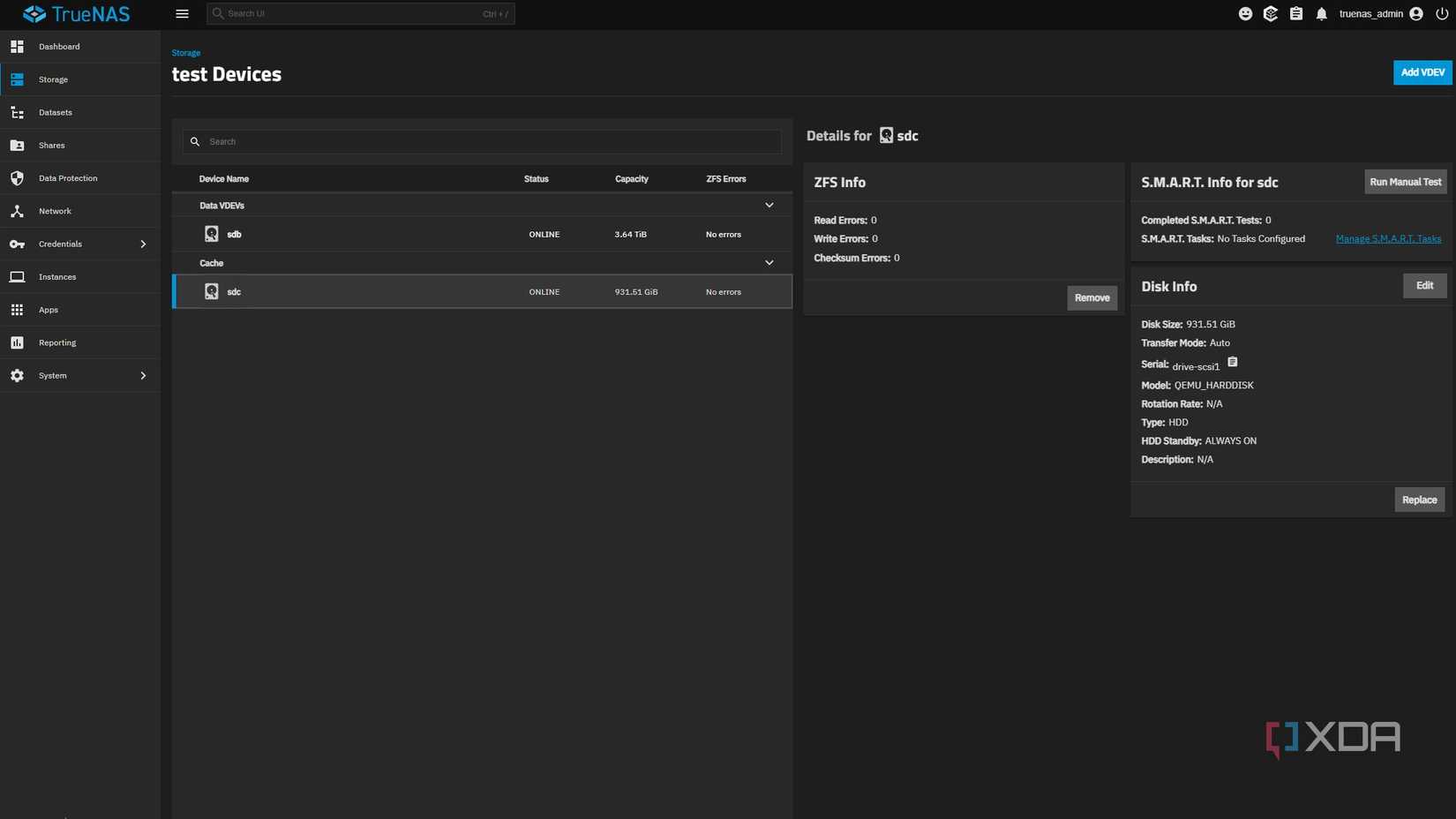
Task: Collapse the Data VDEVs section
Action: point(769,205)
